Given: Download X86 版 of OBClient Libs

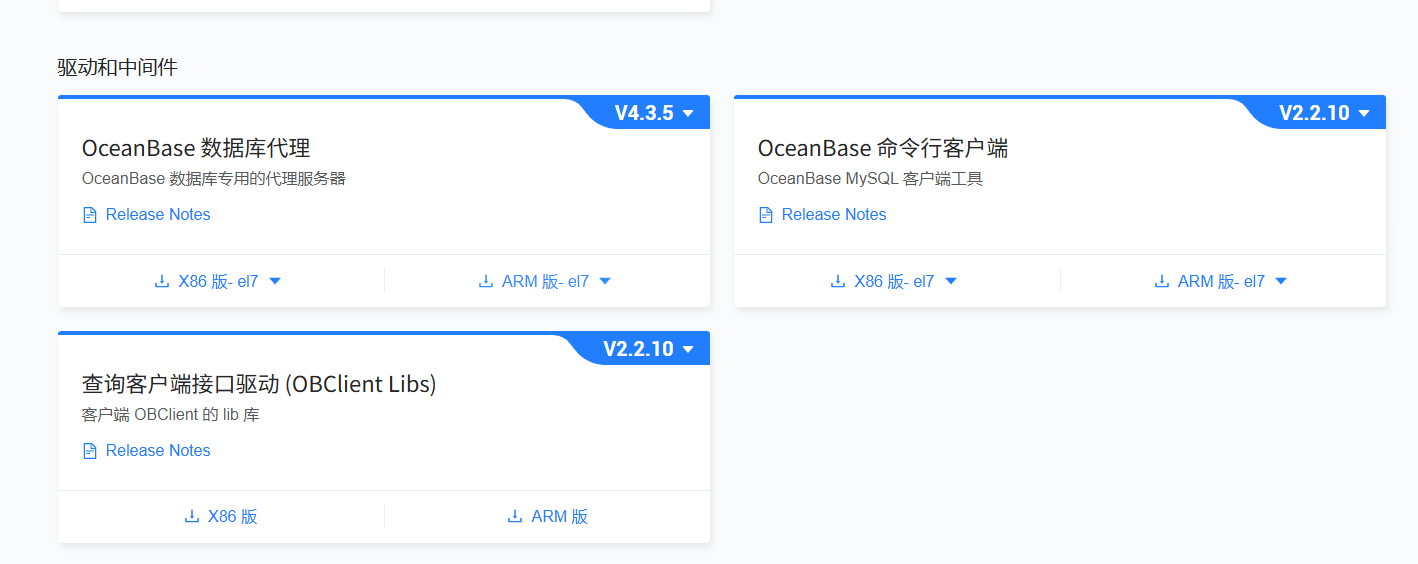Looking at the screenshot, I should [x=232, y=517].
